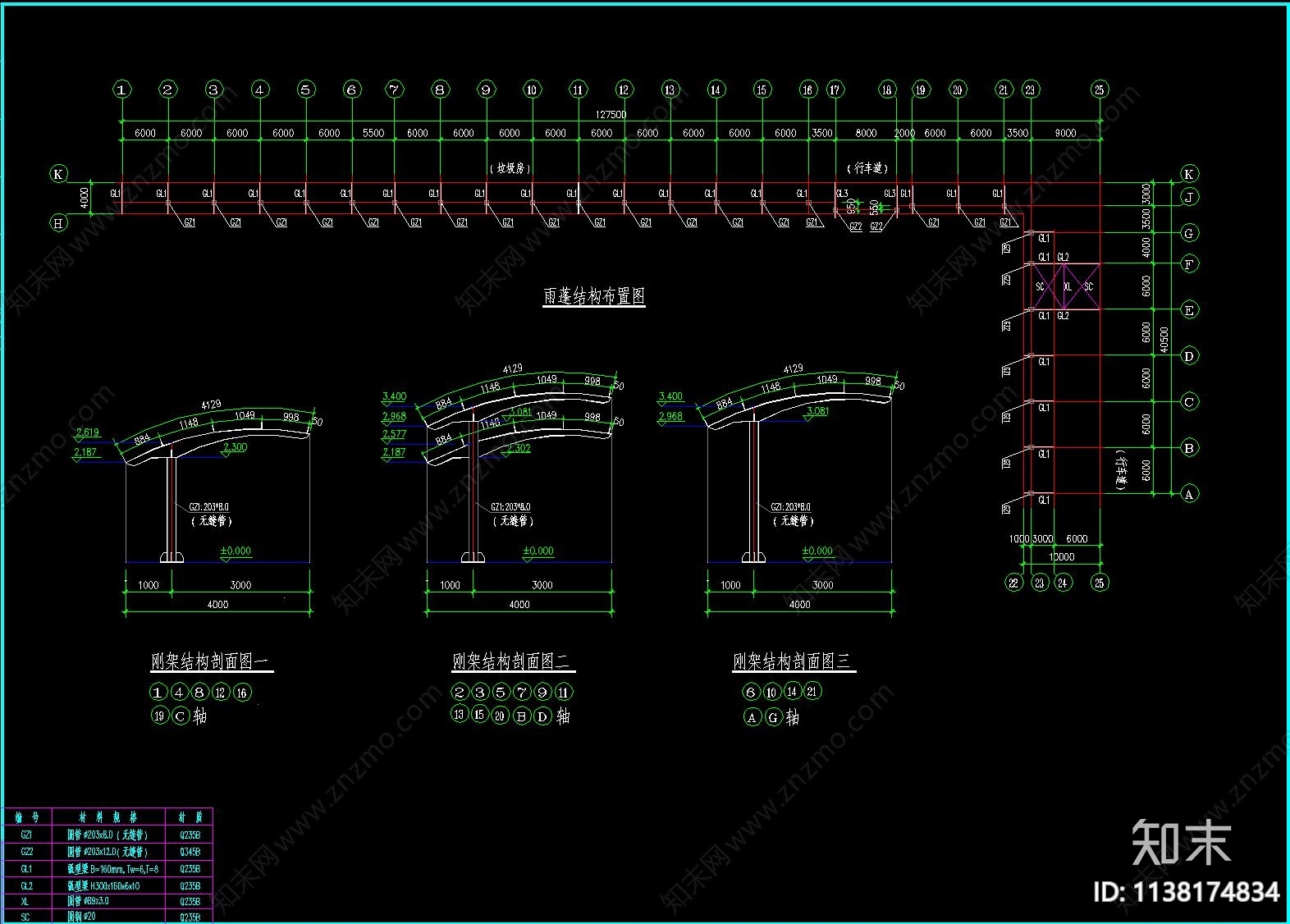
Task: Click the vertical dimension 40500
Action: pyautogui.click(x=1164, y=340)
